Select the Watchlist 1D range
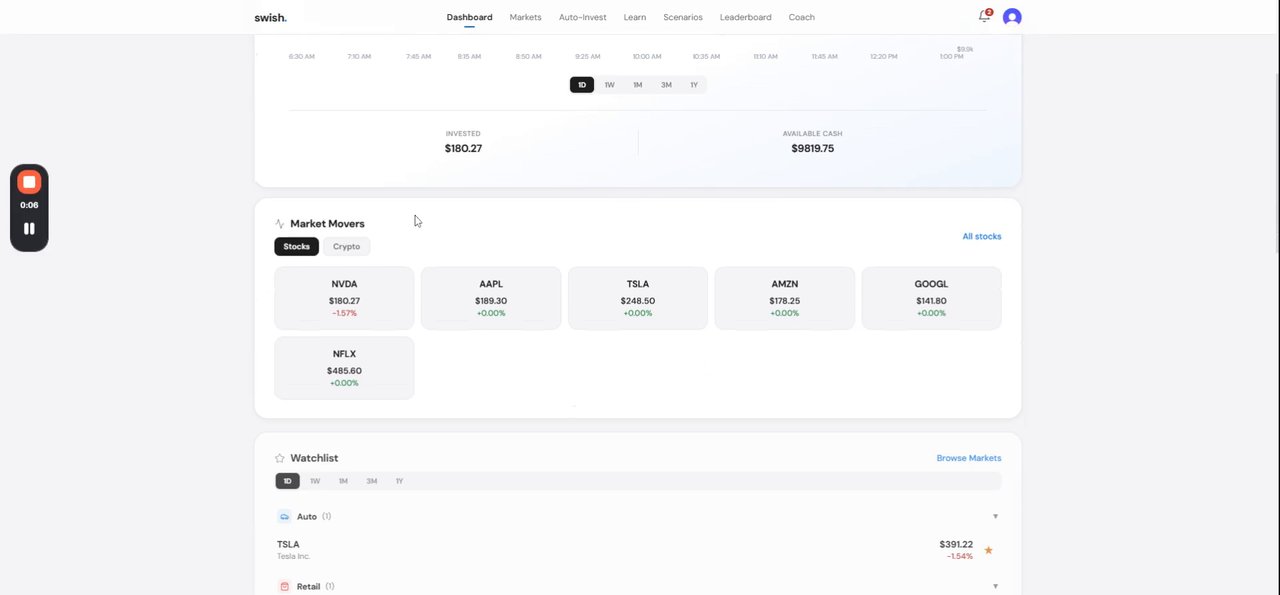 coord(287,481)
